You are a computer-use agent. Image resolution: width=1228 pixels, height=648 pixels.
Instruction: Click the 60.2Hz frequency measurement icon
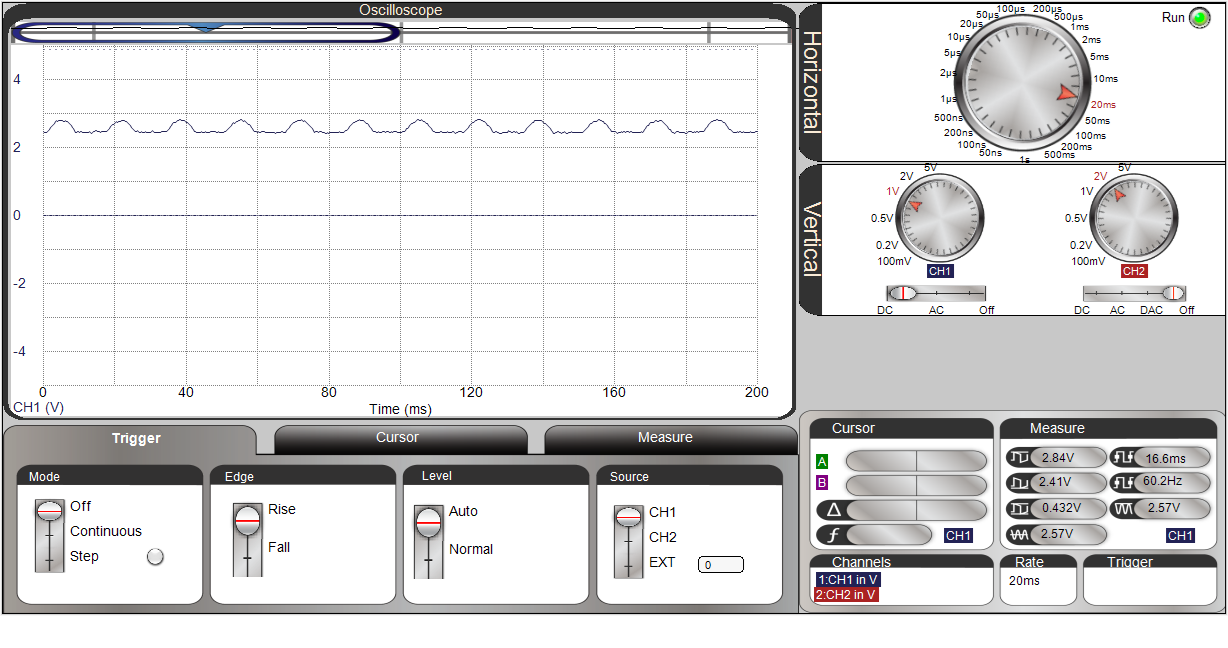click(x=1122, y=483)
